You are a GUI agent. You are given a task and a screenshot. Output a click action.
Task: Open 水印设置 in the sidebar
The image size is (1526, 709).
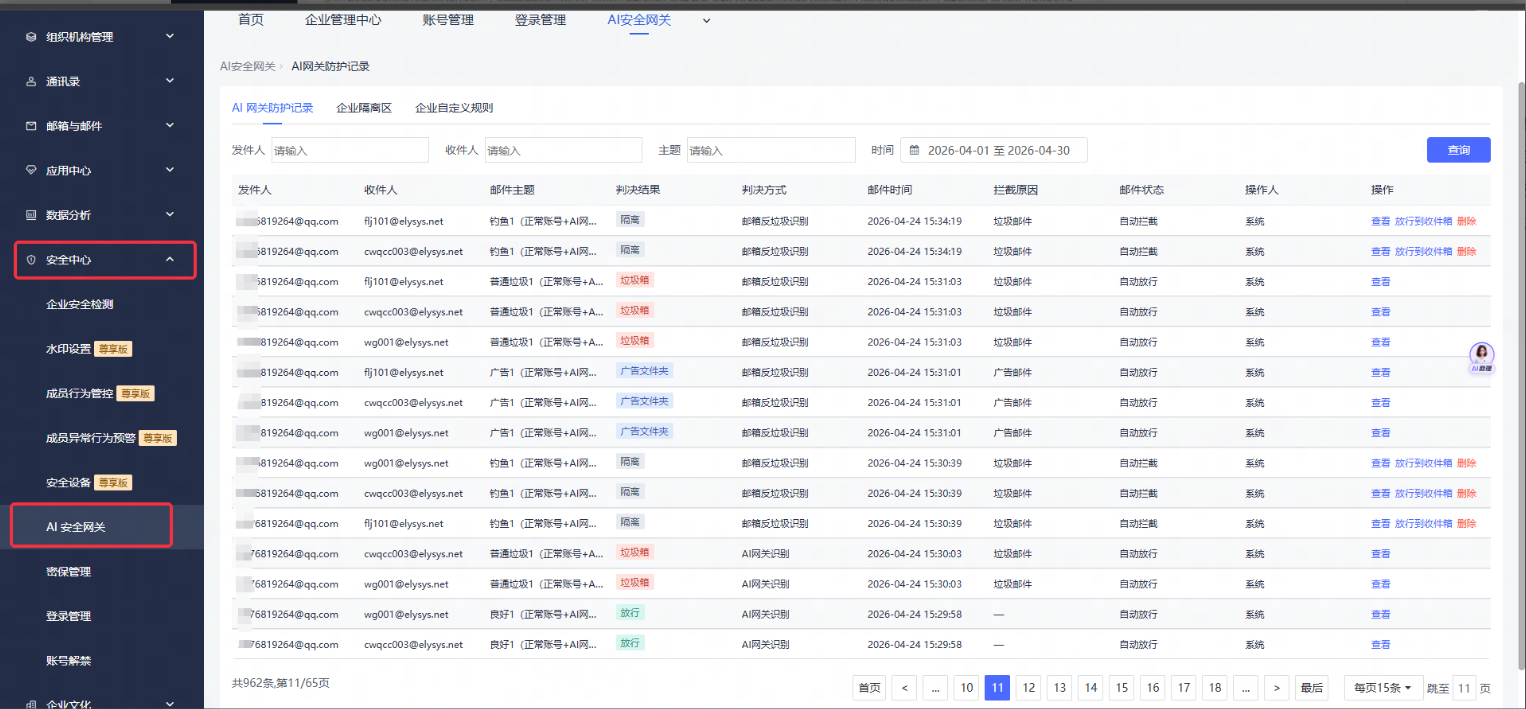click(68, 349)
